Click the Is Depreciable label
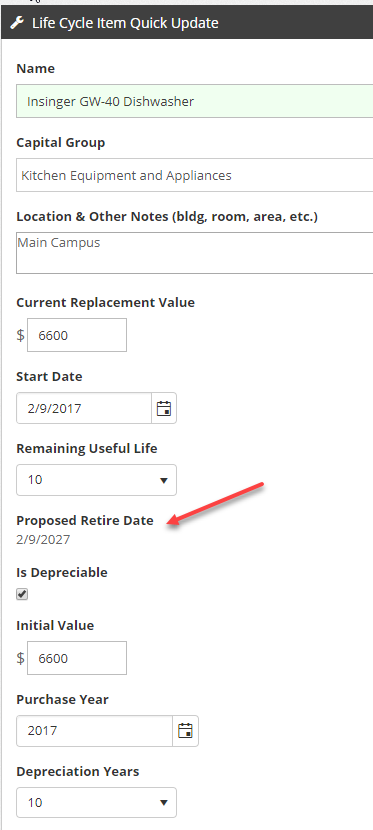The width and height of the screenshot is (373, 830). pyautogui.click(x=62, y=573)
